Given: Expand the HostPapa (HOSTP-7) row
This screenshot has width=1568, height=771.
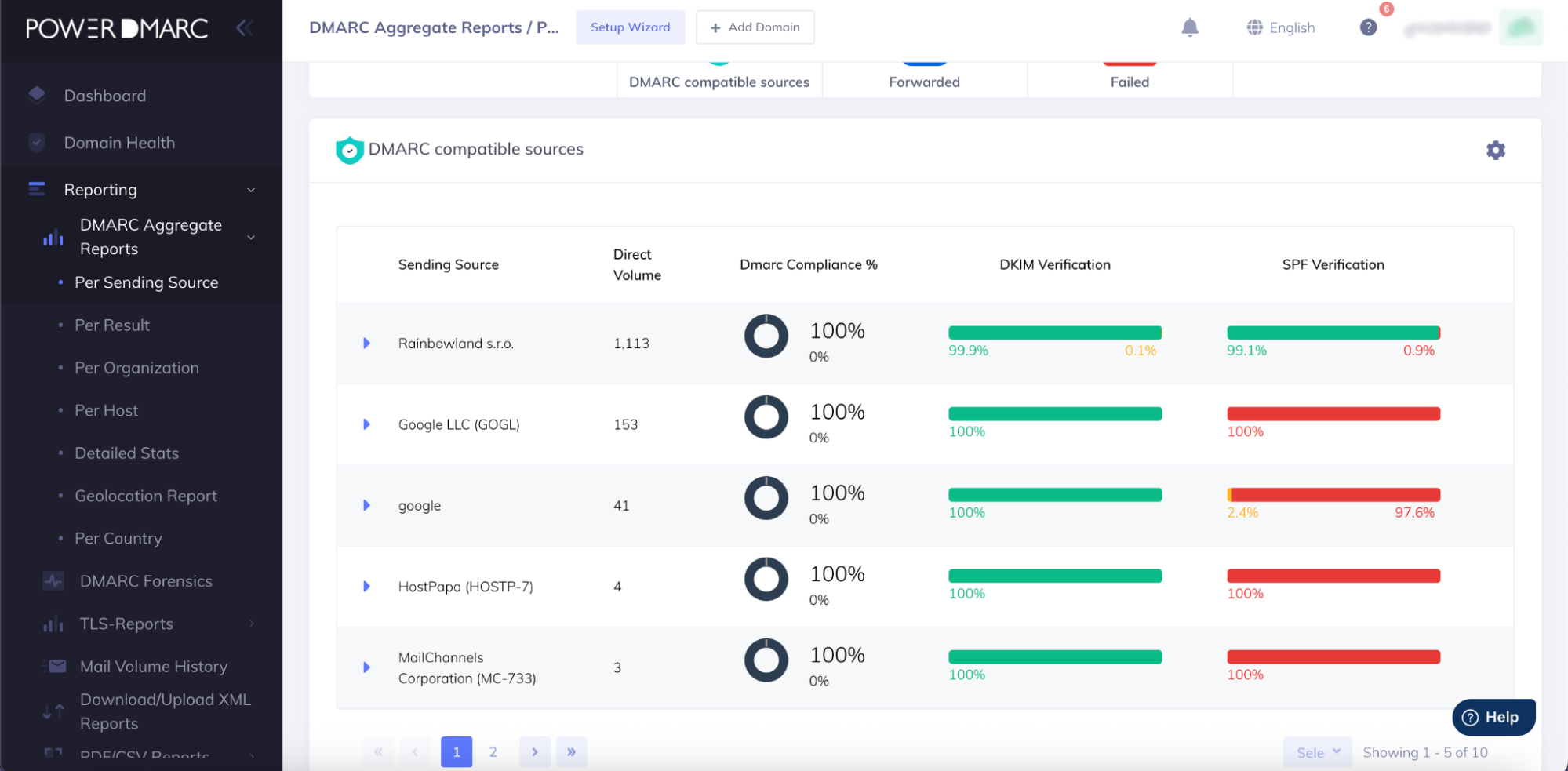Looking at the screenshot, I should (x=366, y=587).
